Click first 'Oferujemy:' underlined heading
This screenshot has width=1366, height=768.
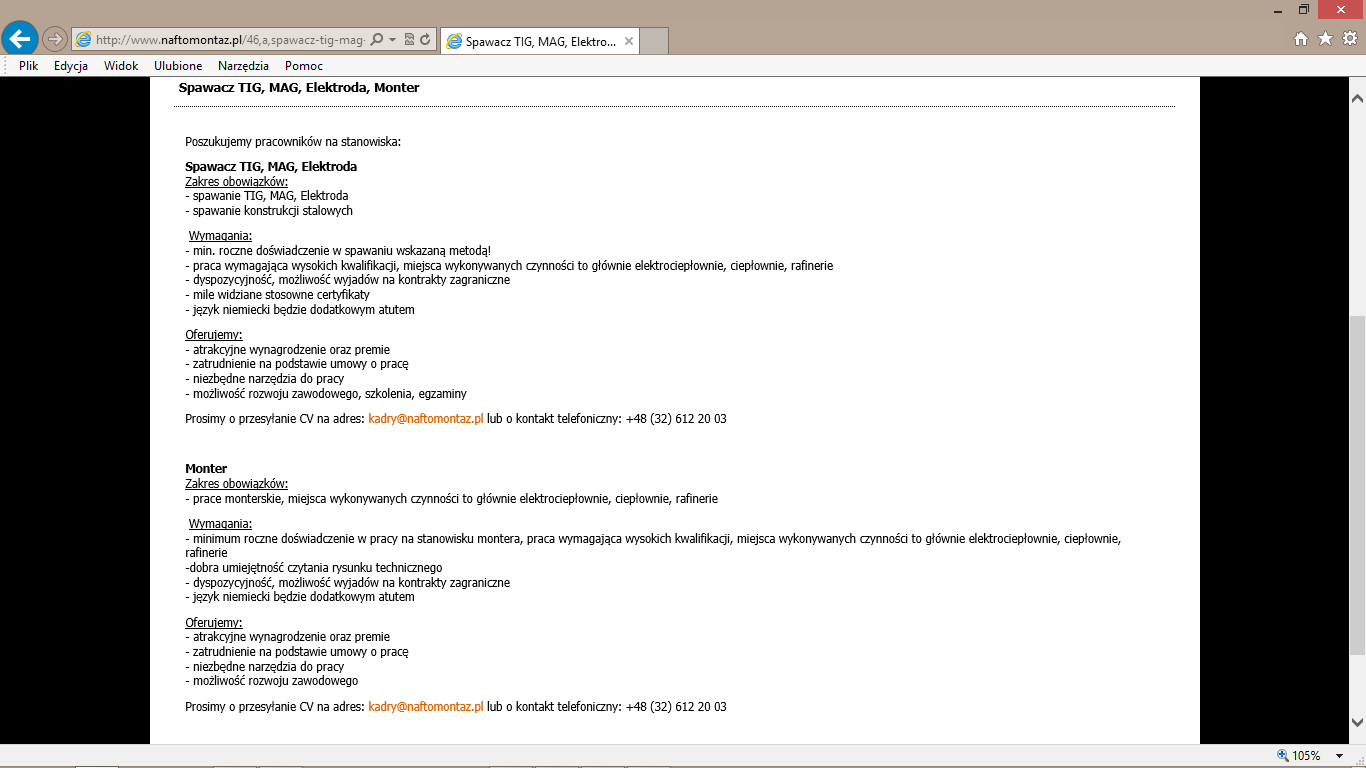coord(214,335)
